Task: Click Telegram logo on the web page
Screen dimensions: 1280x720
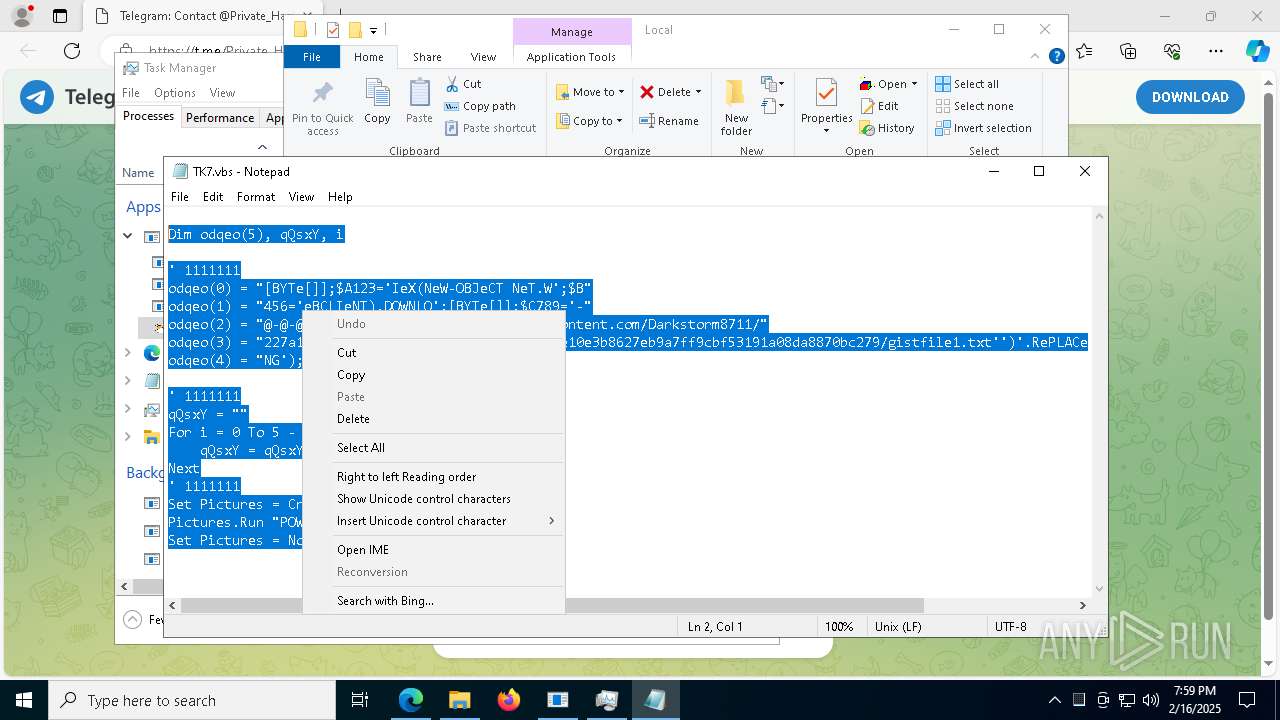Action: click(x=38, y=97)
